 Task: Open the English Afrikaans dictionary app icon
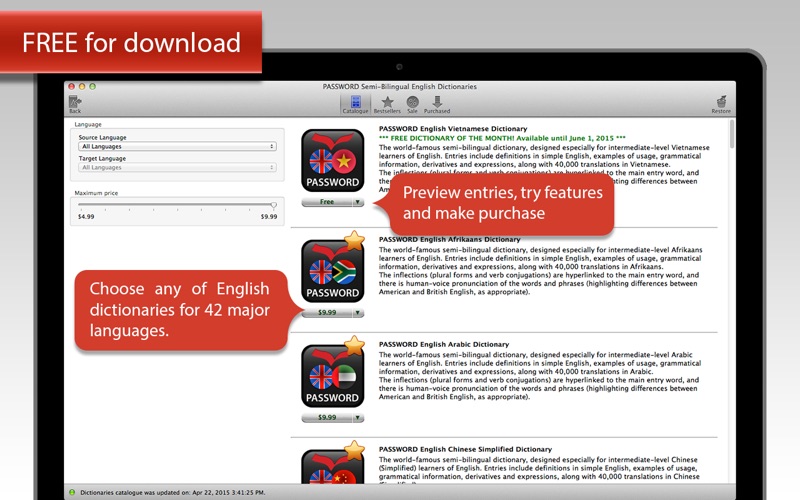pyautogui.click(x=333, y=271)
